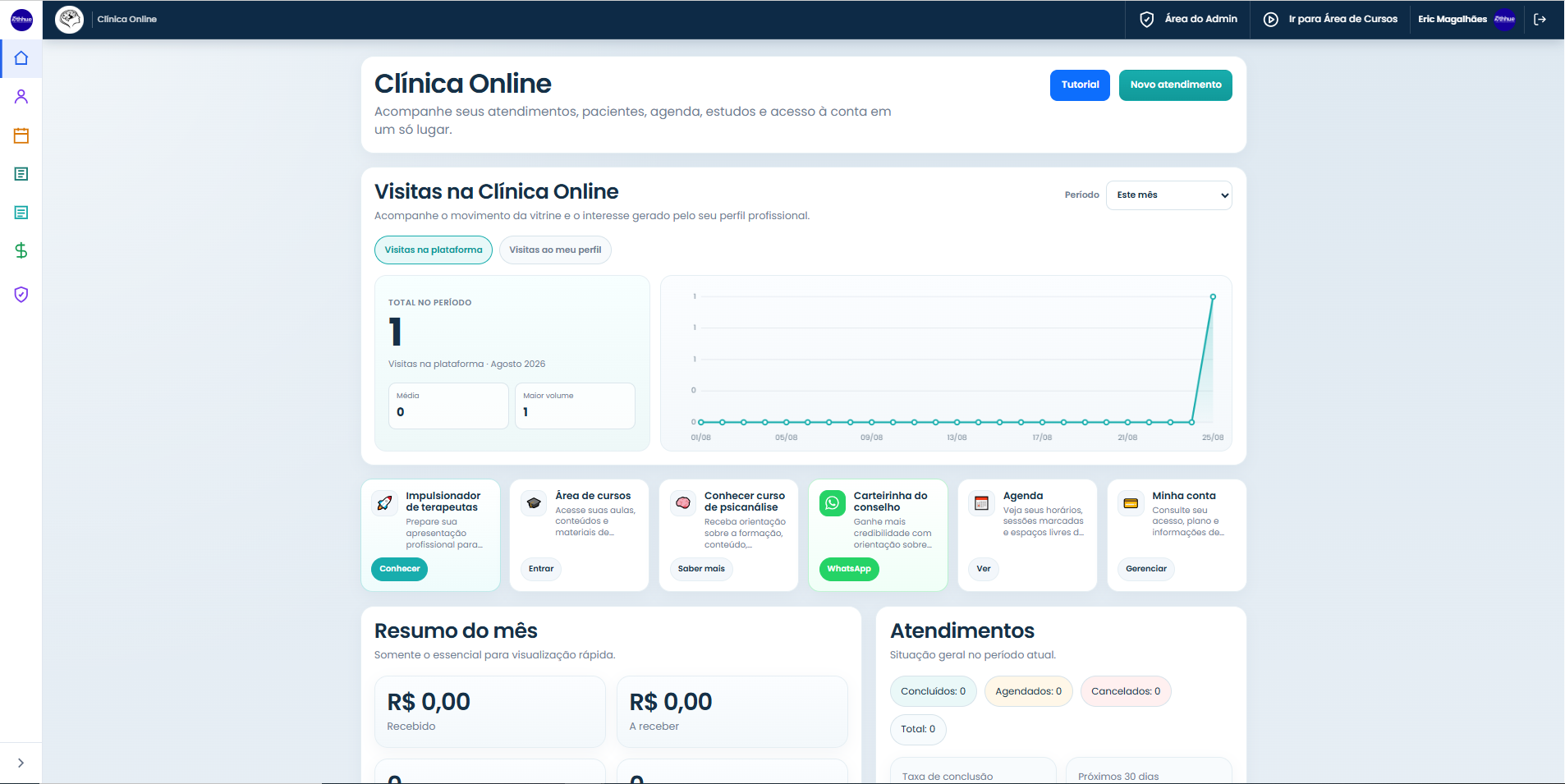This screenshot has height=784, width=1565.
Task: Click the Cancelados: 0 status chip
Action: point(1126,691)
